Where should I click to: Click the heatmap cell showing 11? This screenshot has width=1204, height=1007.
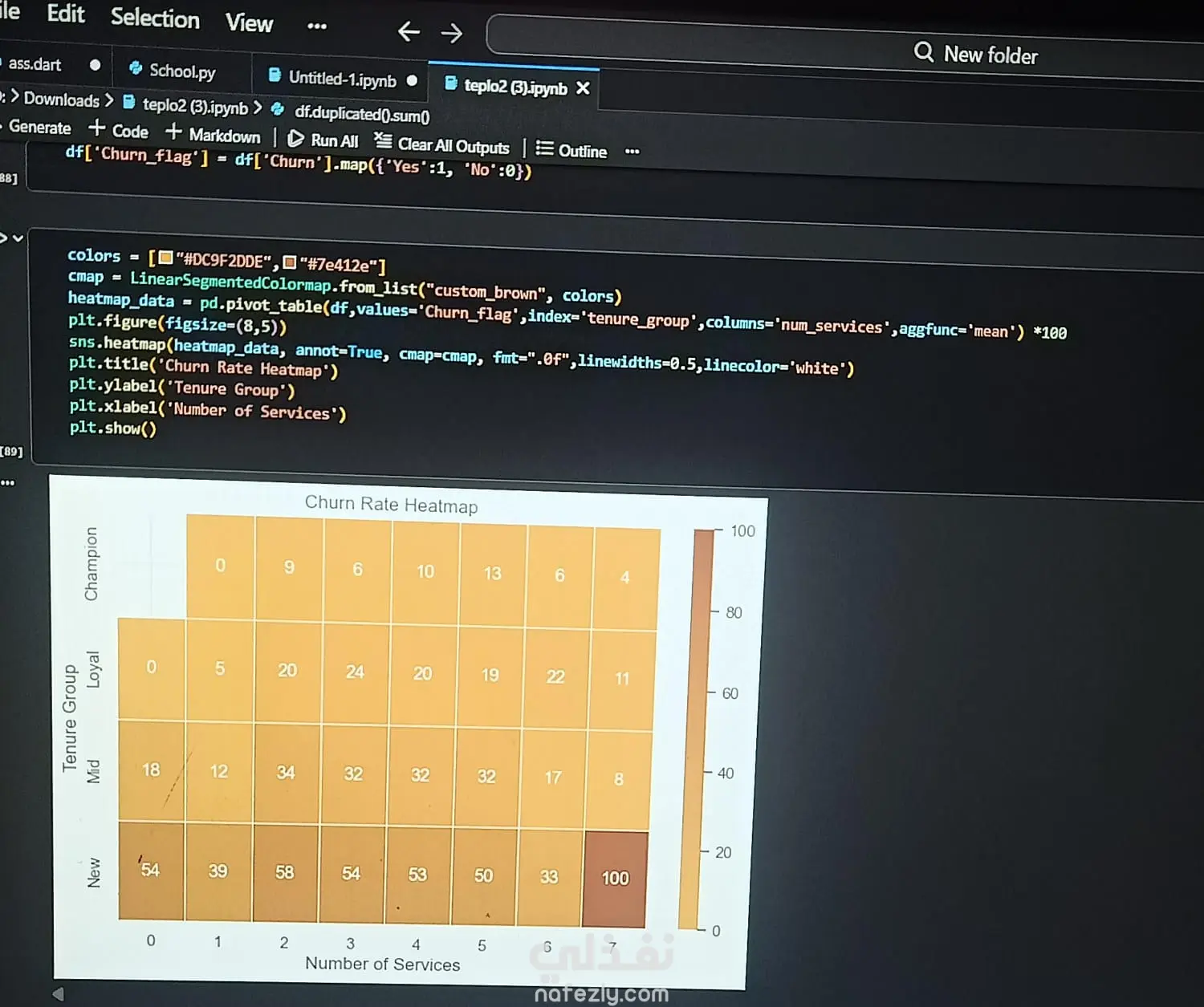pos(622,679)
